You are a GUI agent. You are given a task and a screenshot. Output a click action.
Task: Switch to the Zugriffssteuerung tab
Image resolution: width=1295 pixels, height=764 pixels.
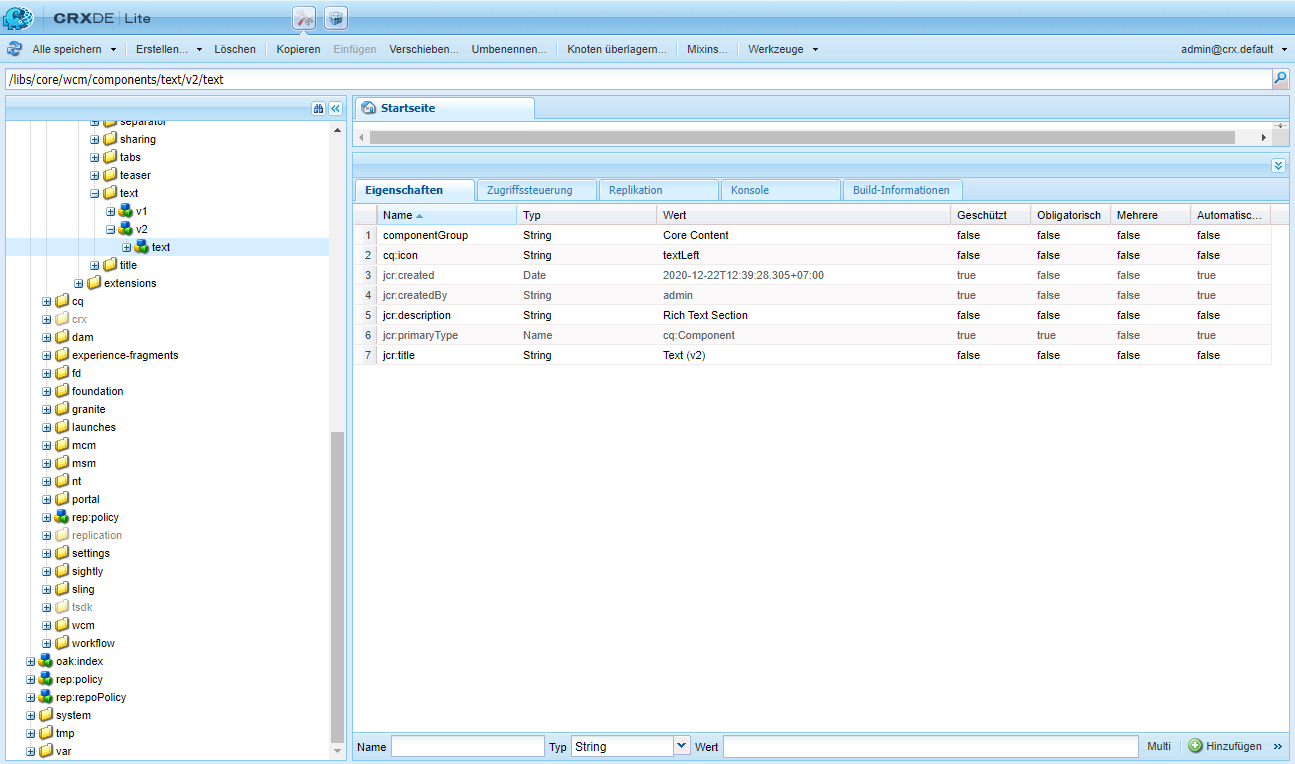pyautogui.click(x=536, y=190)
